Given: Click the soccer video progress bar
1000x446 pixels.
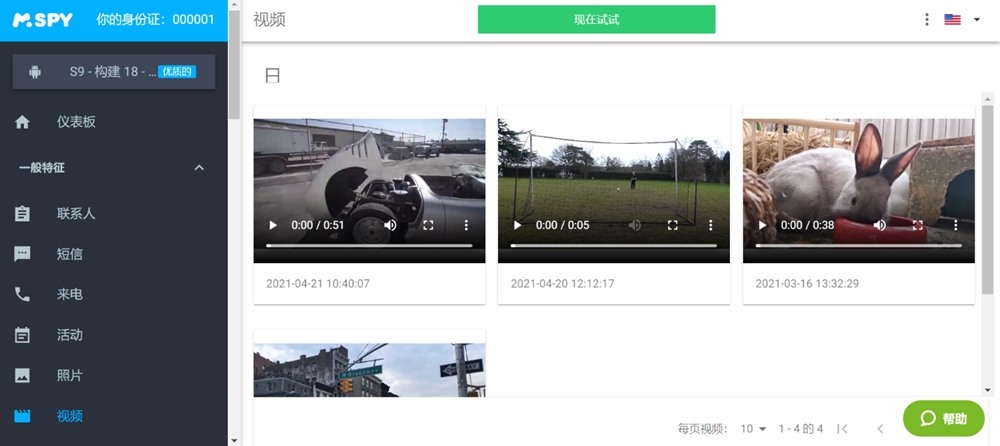Looking at the screenshot, I should (614, 246).
